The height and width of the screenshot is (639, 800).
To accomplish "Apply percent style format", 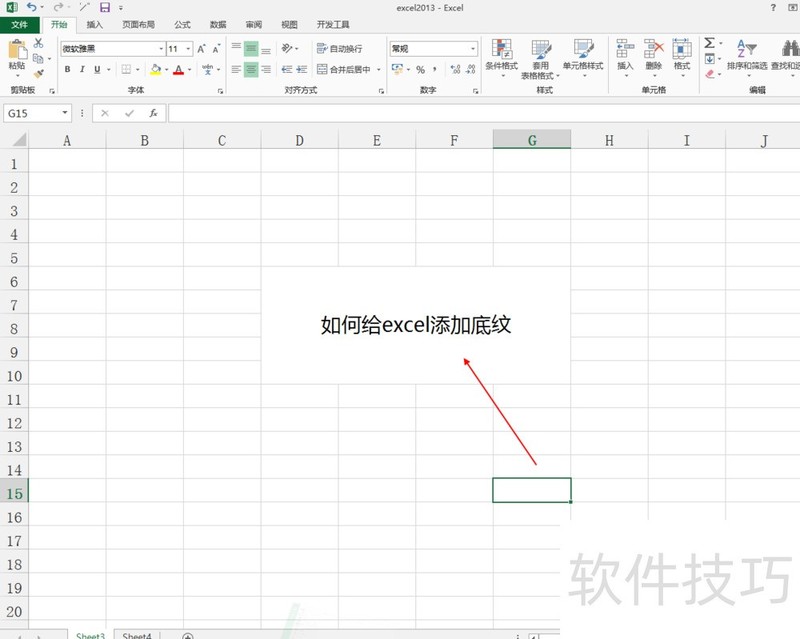I will pyautogui.click(x=420, y=69).
